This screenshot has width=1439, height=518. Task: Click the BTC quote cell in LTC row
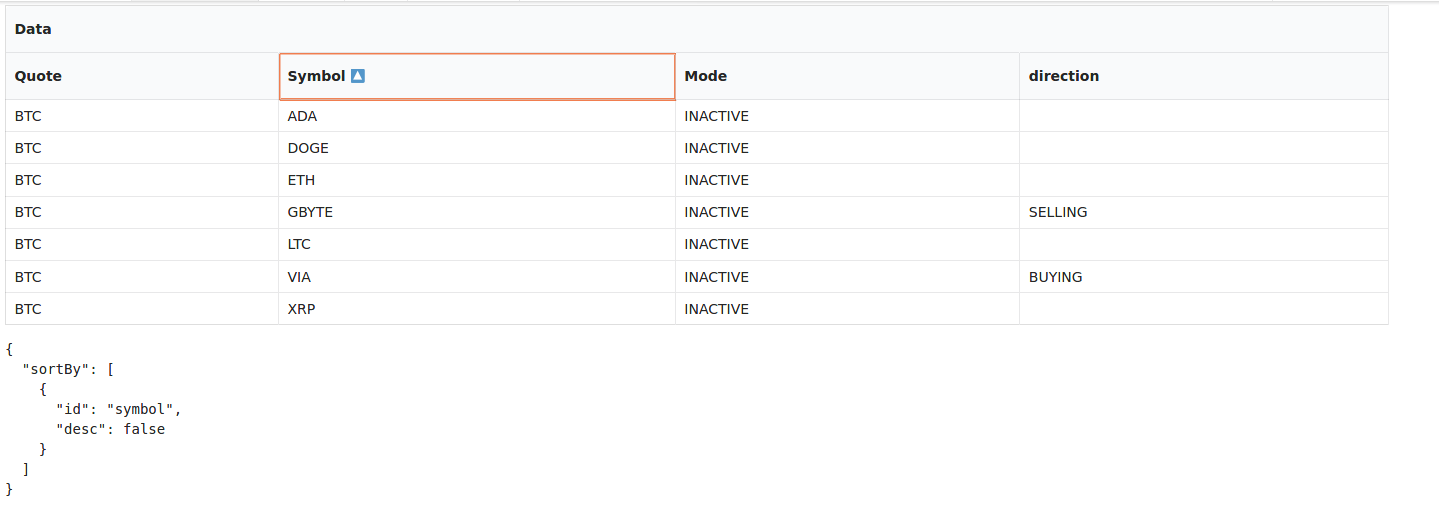tap(142, 244)
